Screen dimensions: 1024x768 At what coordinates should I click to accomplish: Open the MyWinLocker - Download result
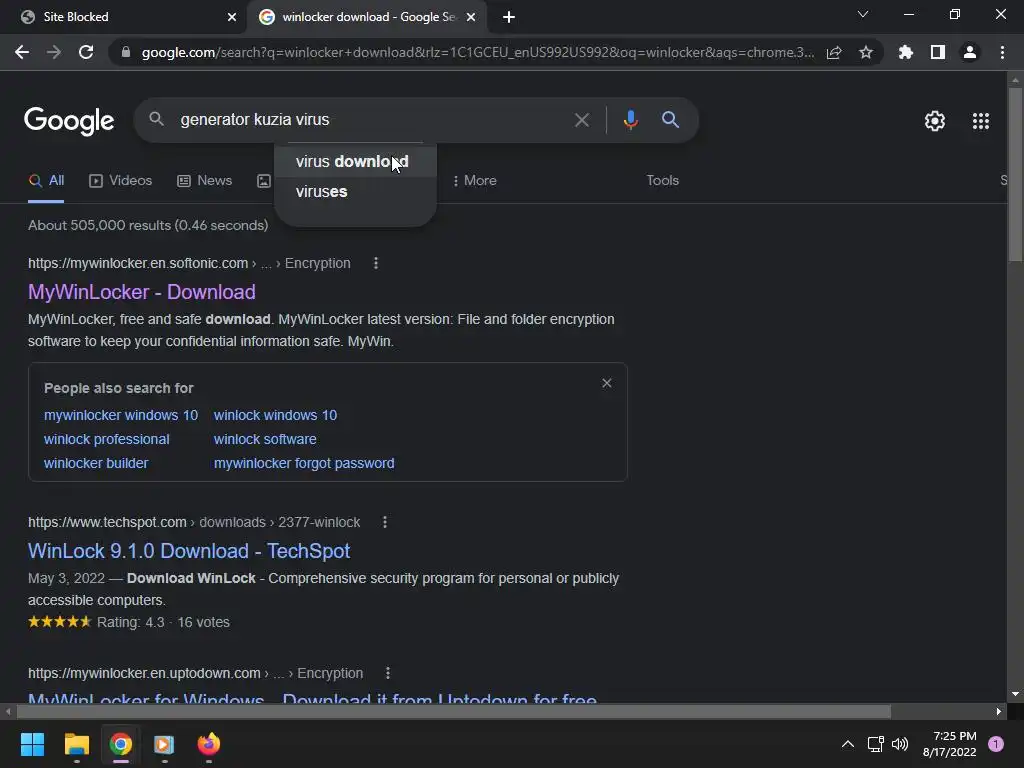(142, 292)
